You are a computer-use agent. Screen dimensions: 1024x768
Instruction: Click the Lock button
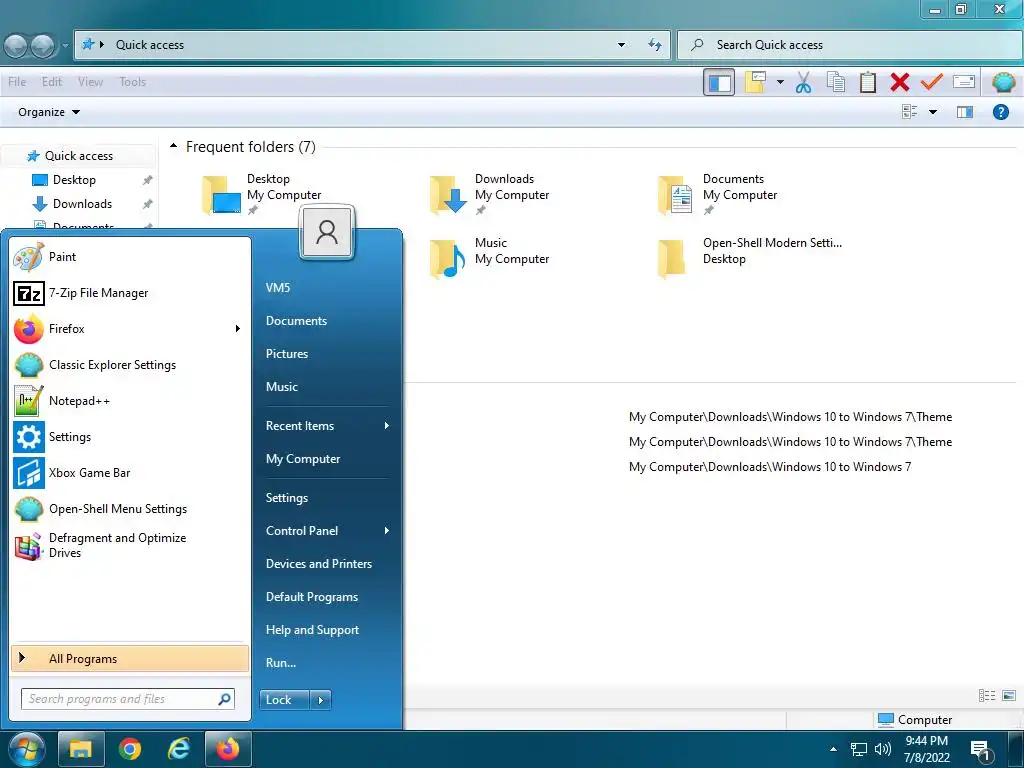tap(284, 700)
